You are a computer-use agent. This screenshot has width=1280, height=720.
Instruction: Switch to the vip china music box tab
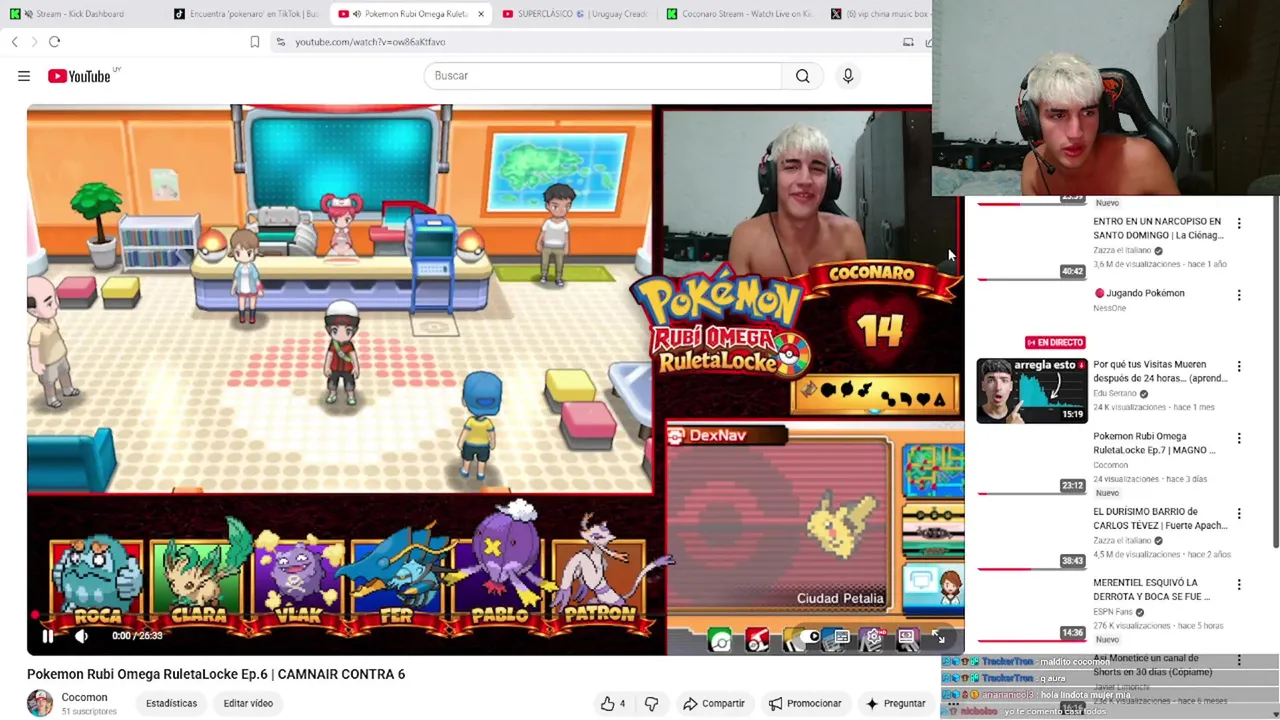pos(880,14)
